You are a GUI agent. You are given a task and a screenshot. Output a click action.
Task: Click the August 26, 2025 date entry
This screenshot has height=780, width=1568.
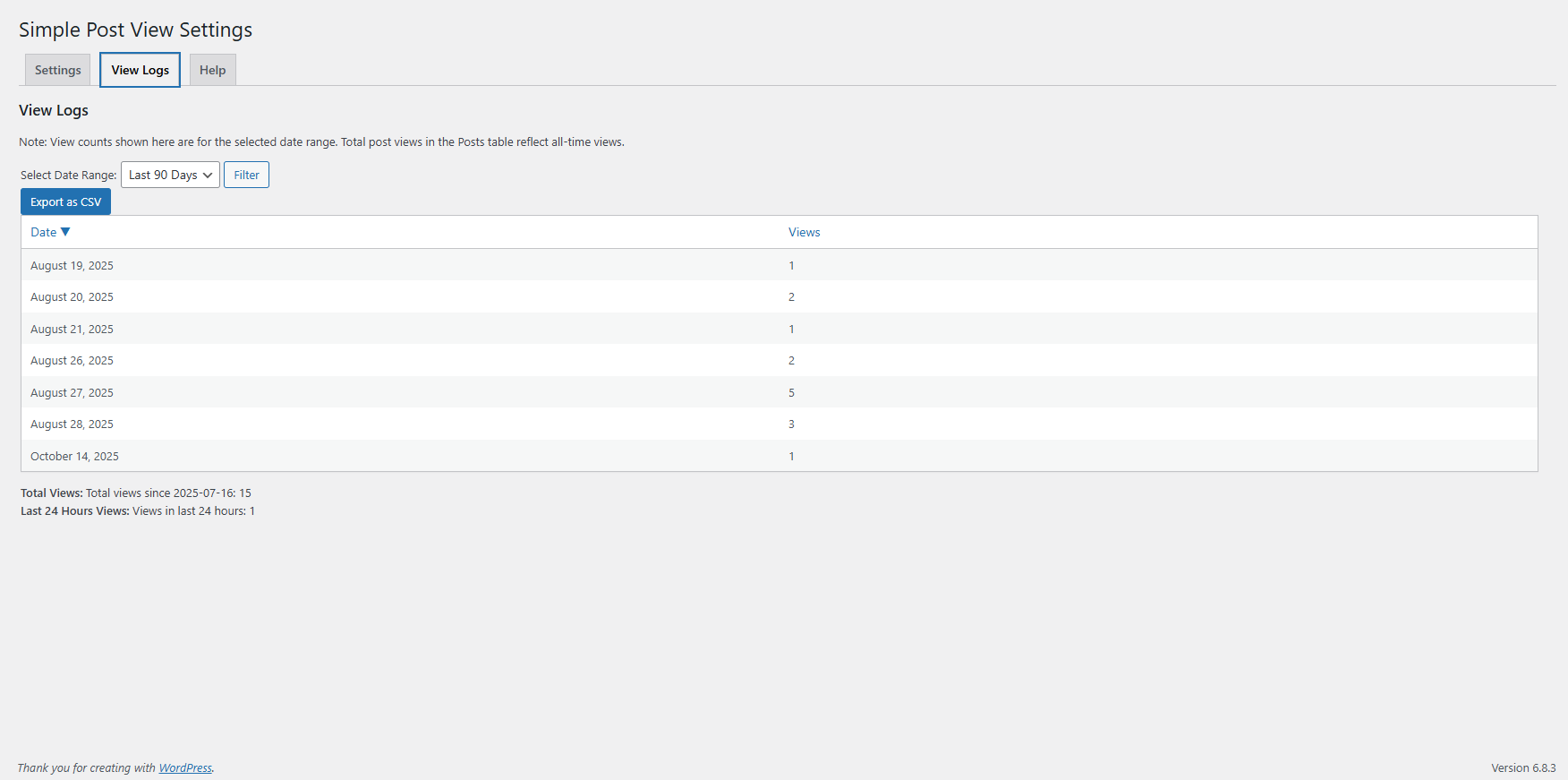72,361
